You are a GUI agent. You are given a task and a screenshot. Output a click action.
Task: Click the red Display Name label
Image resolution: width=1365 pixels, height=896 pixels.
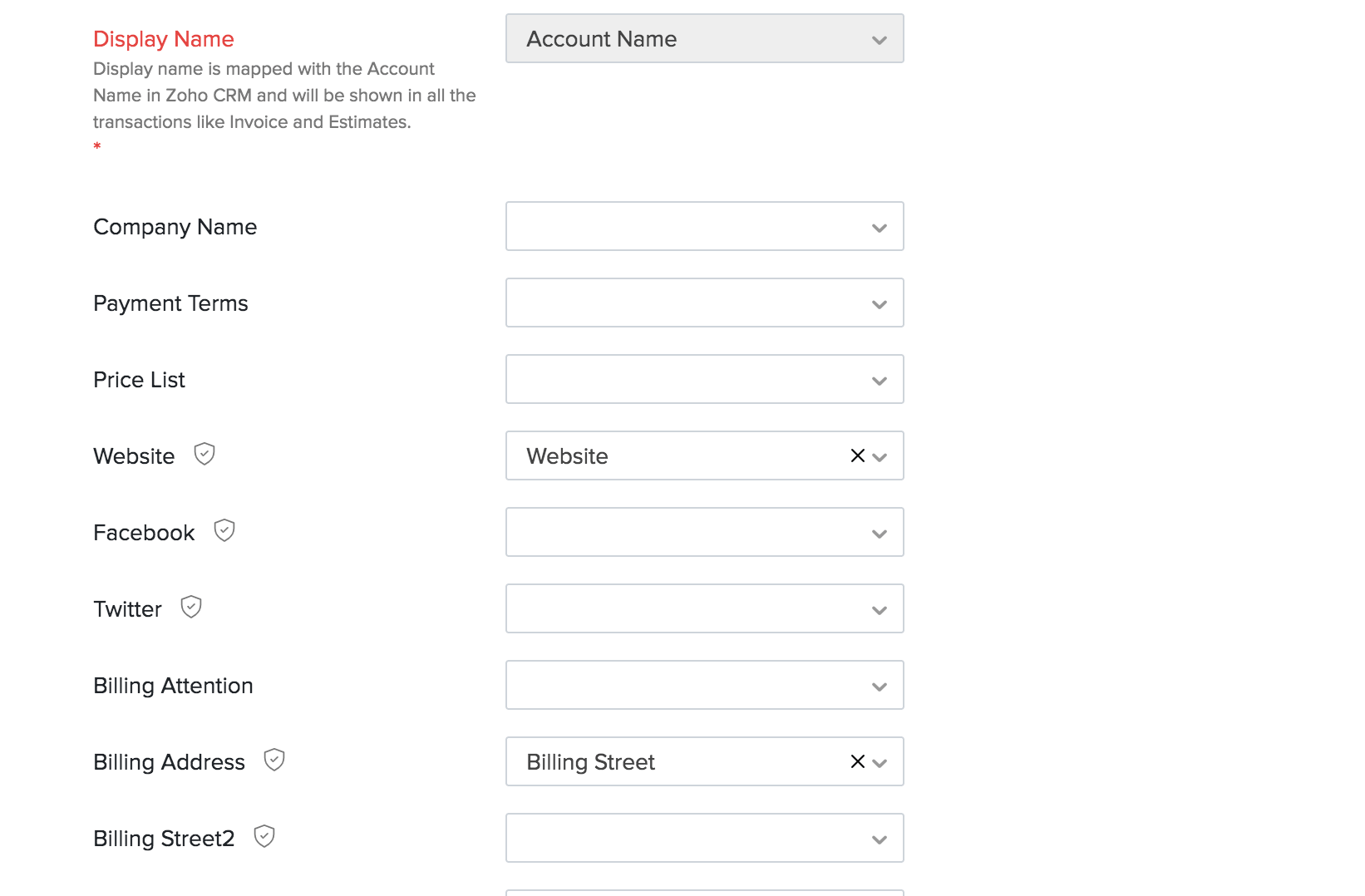tap(164, 39)
